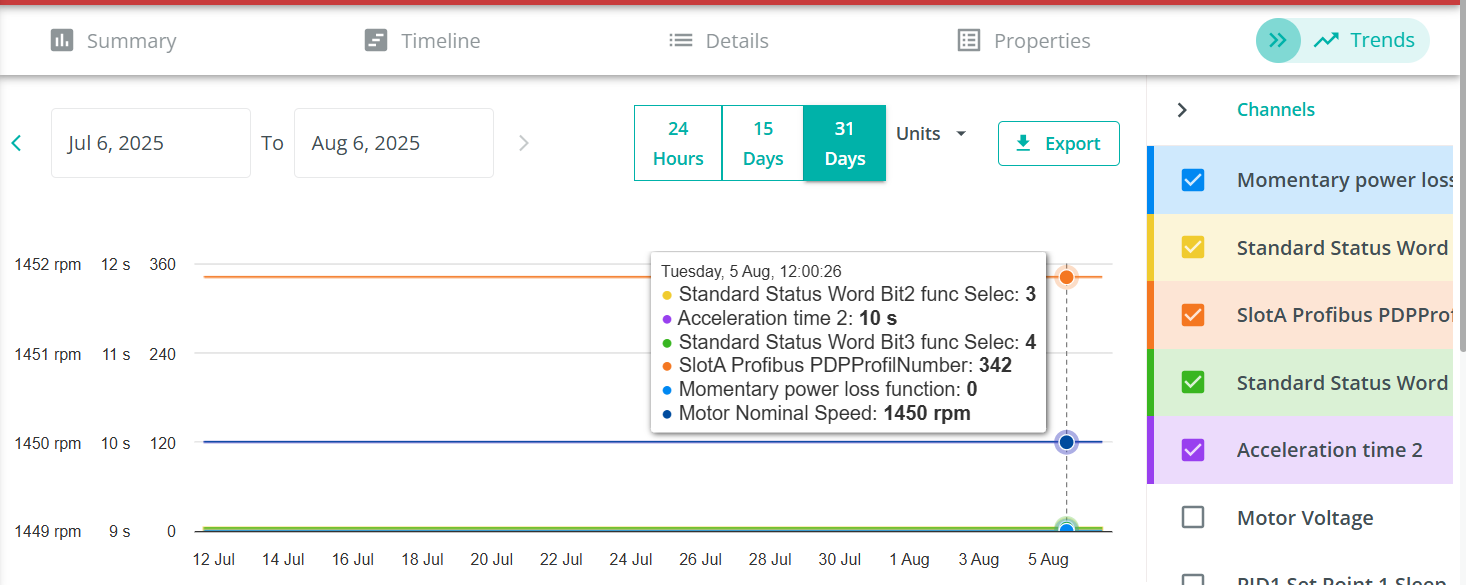Image resolution: width=1466 pixels, height=585 pixels.
Task: Uncheck Acceleration time 2 channel
Action: [x=1193, y=450]
